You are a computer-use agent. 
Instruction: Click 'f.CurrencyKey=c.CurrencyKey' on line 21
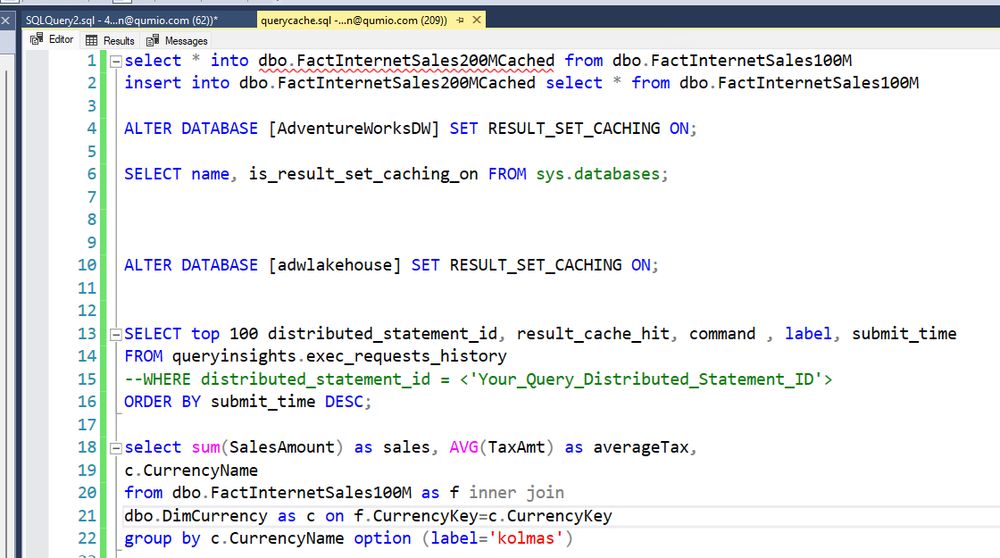(483, 515)
